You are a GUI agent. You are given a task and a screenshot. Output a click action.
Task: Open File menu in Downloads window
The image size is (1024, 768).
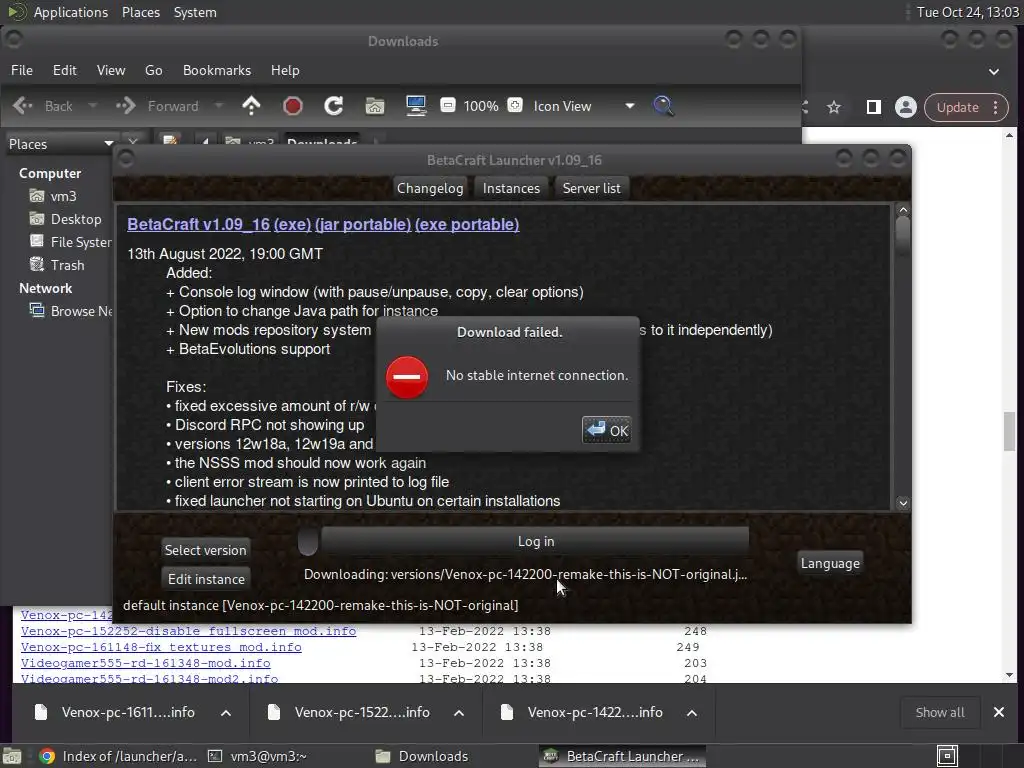point(22,70)
